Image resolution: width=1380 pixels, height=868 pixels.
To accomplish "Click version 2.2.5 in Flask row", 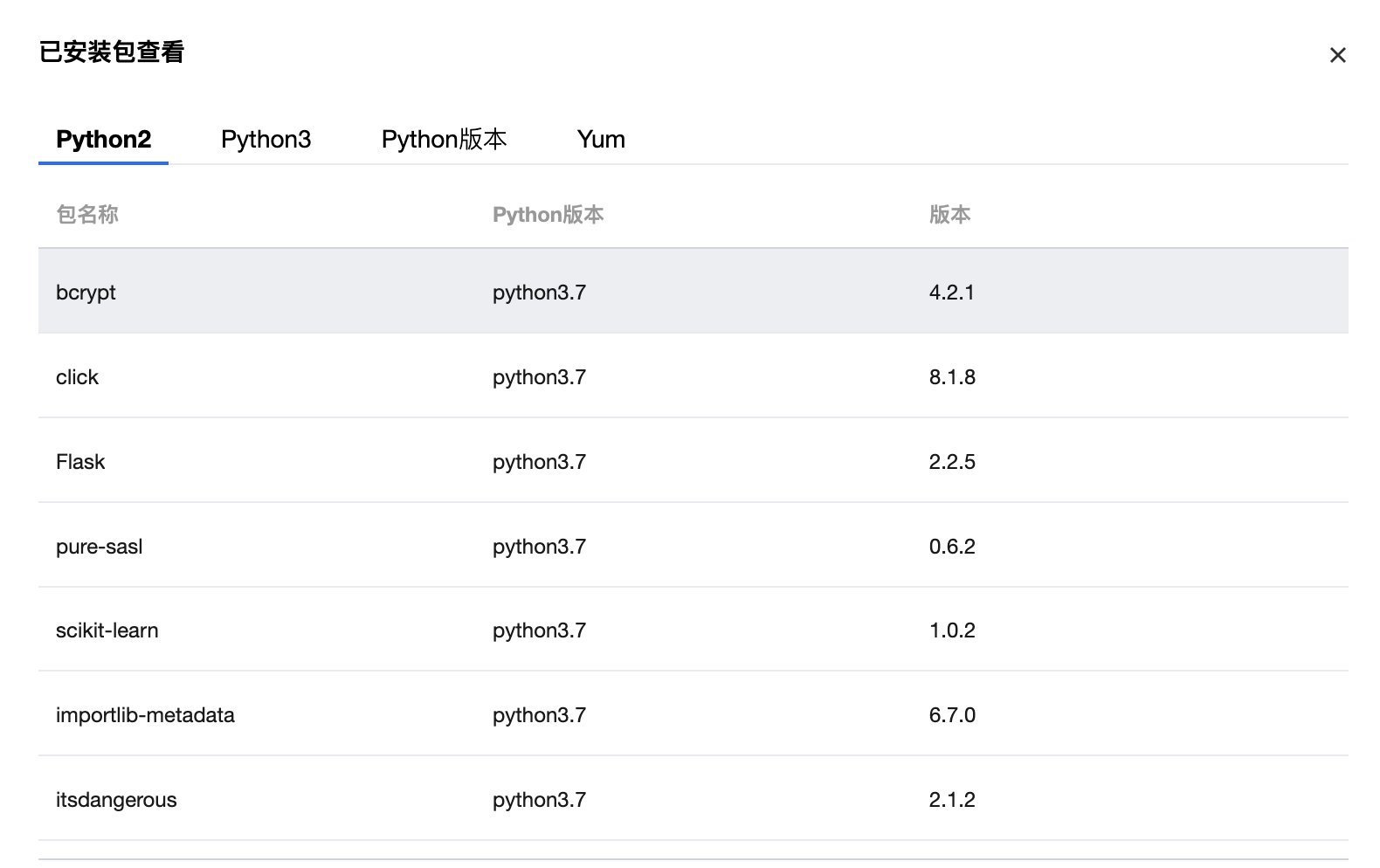I will click(952, 462).
